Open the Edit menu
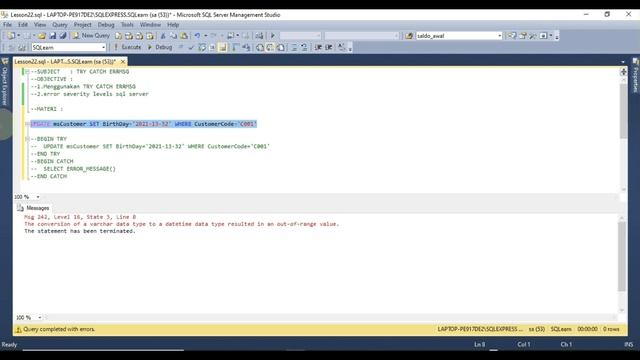 point(23,25)
